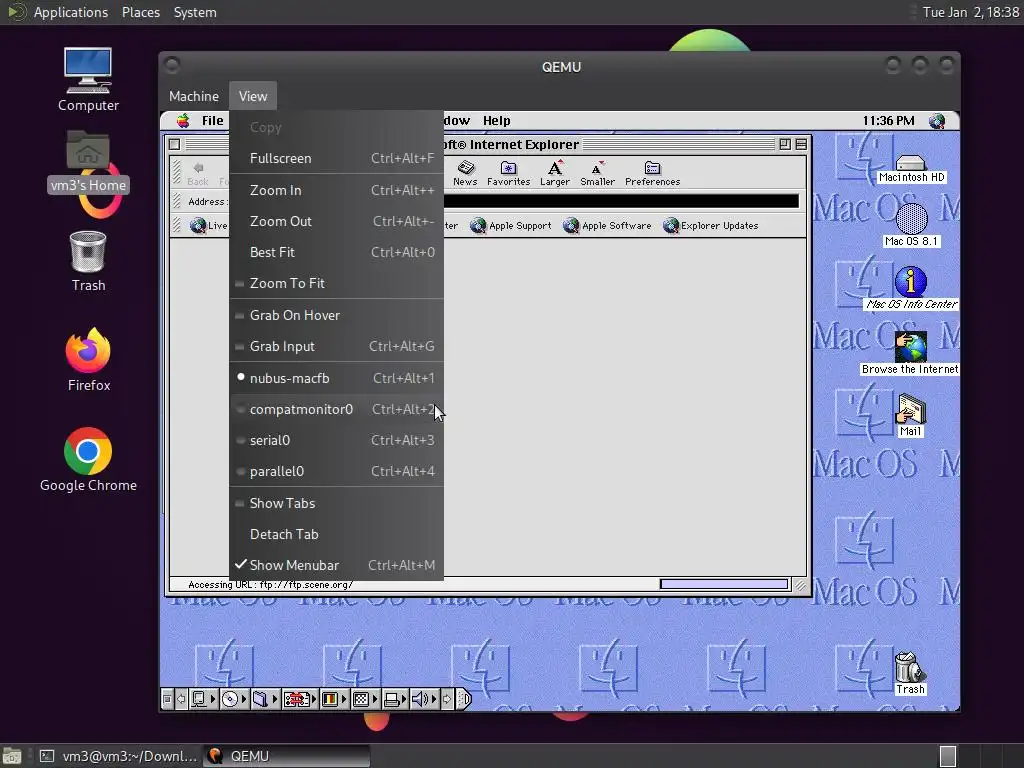Open the File Sharing folder strip module
Image resolution: width=1024 pixels, height=768 pixels.
tap(264, 699)
